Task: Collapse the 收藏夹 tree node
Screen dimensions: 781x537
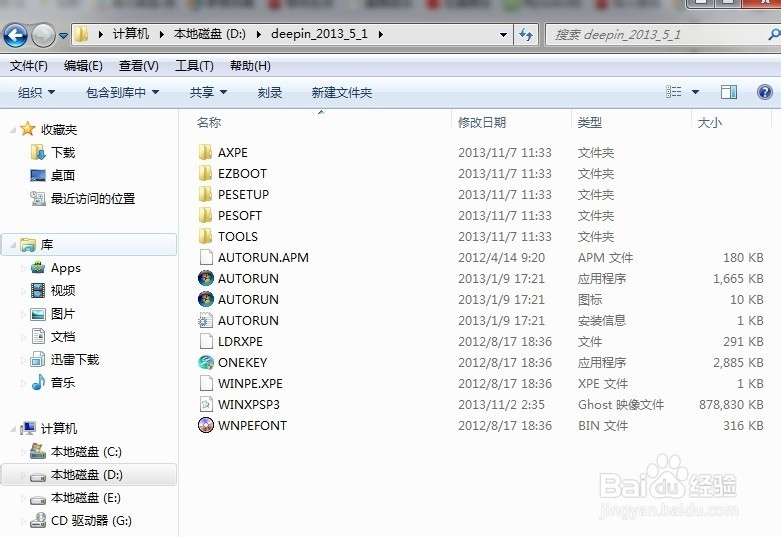Action: [x=13, y=130]
